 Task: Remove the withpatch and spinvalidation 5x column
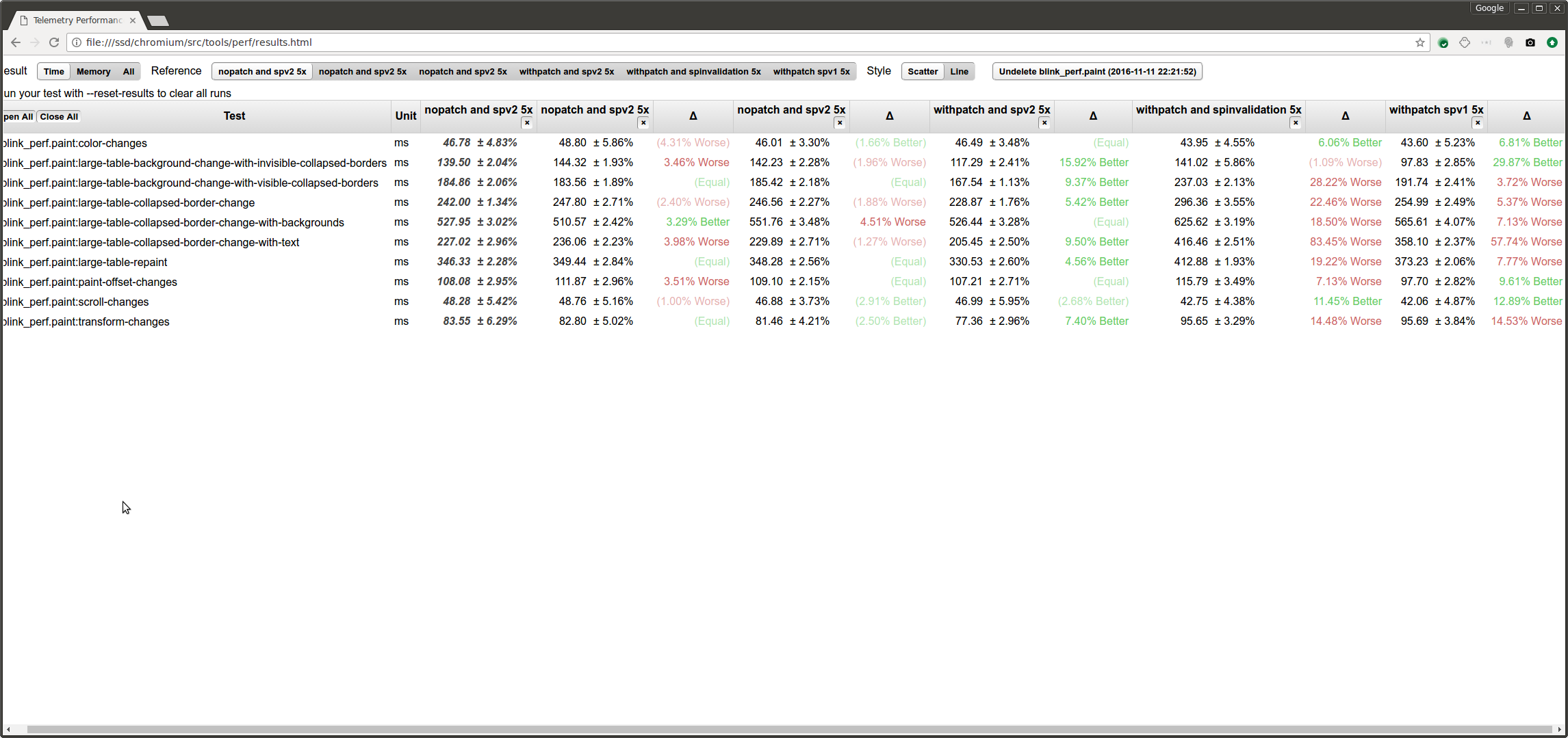pos(1296,123)
